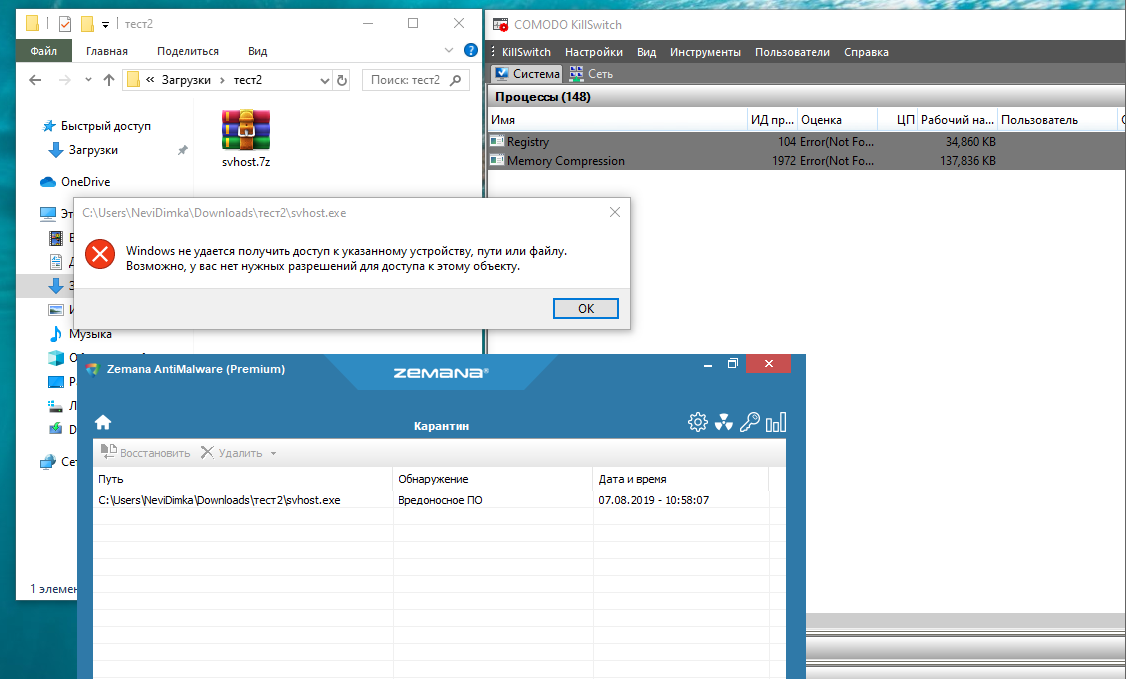
Task: Sort processes by Пользователь column
Action: pos(1058,120)
